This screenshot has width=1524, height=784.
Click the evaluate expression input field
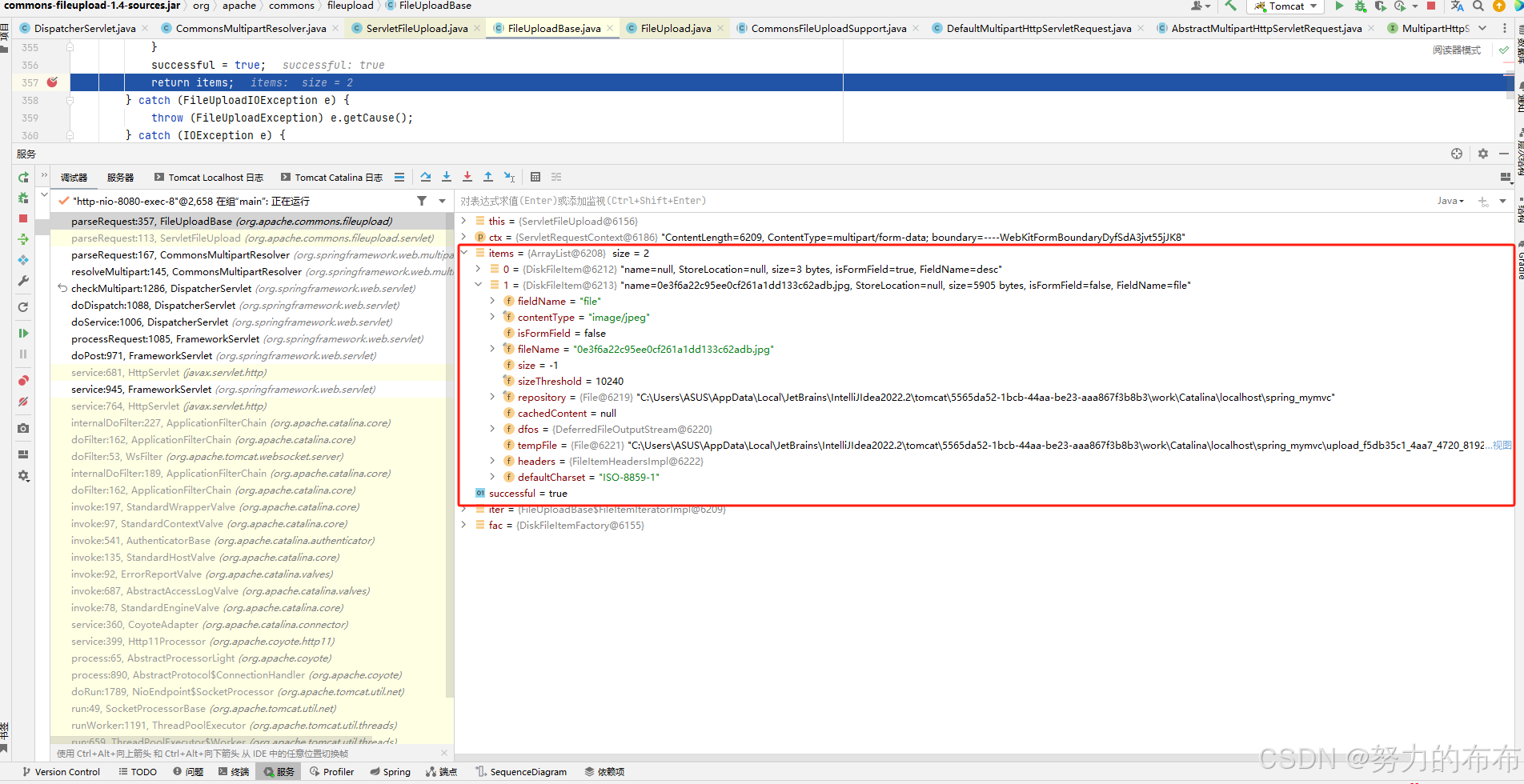[944, 201]
